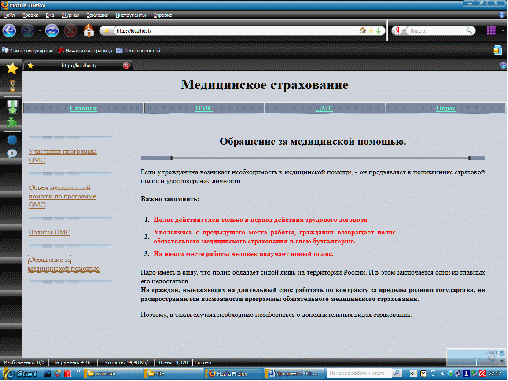Open Объем медицинской помощи по программе ОМС
Screen dimensions: 508x381
click(62, 196)
